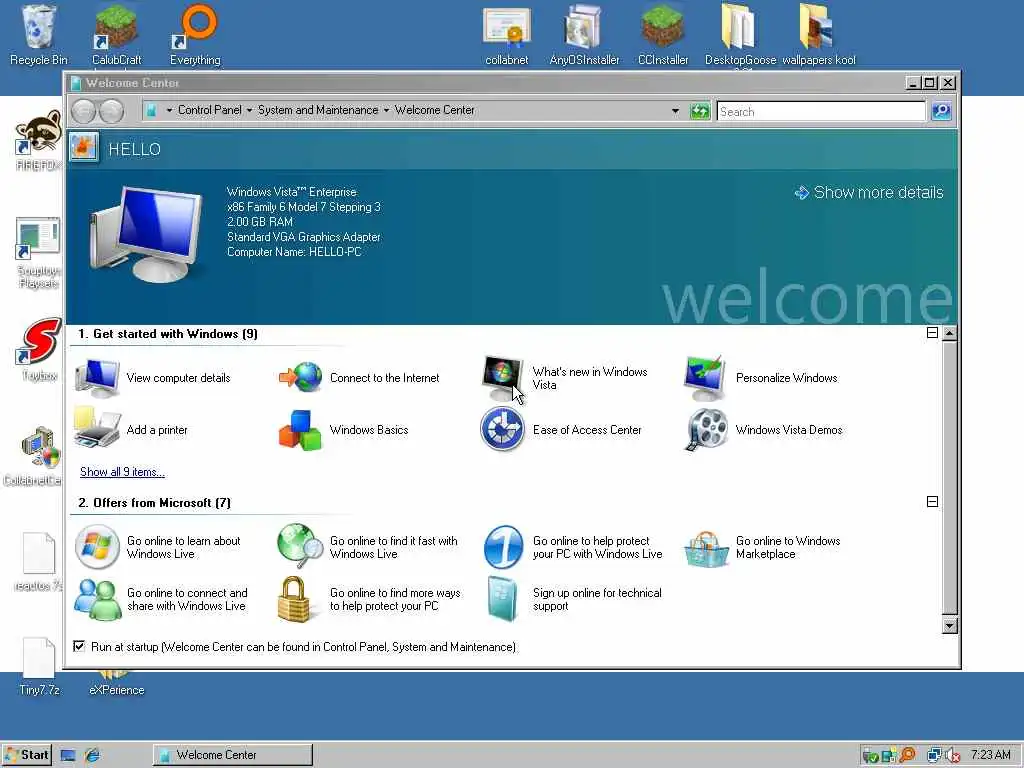Click the scrollbar down arrow
1024x768 pixels.
(x=950, y=626)
